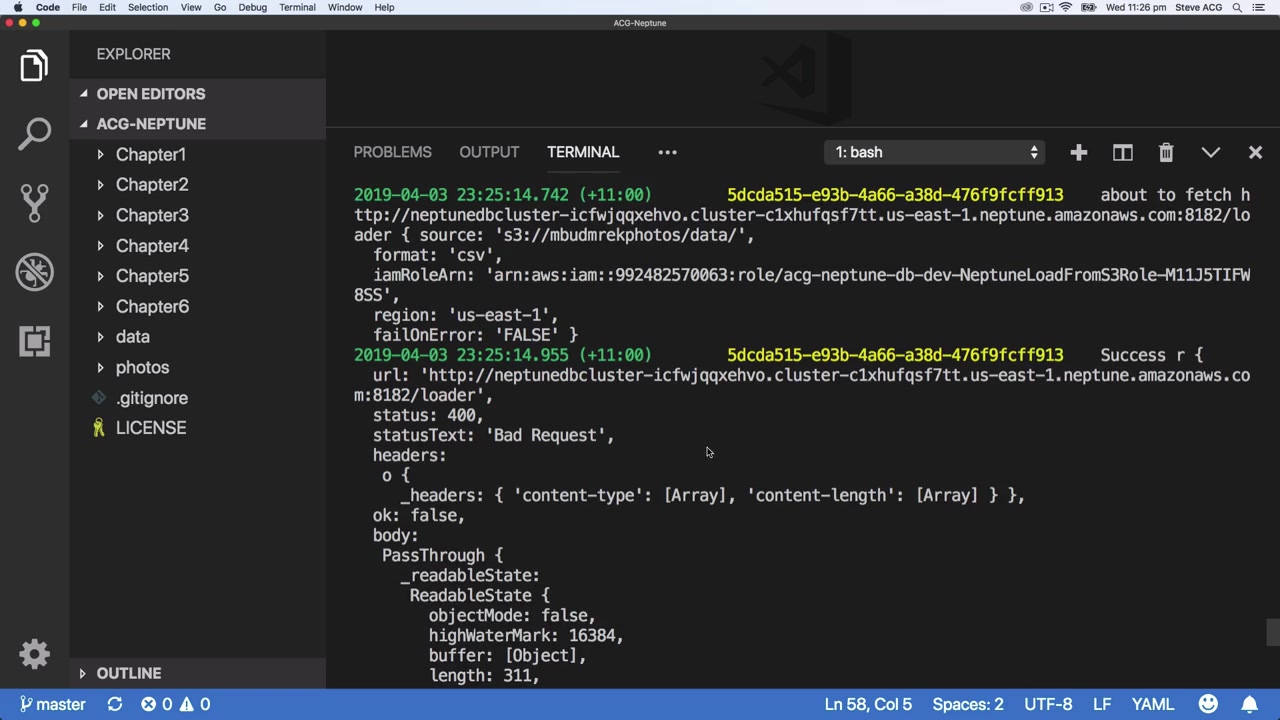This screenshot has height=720, width=1280.
Task: Open the File menu
Action: point(79,7)
